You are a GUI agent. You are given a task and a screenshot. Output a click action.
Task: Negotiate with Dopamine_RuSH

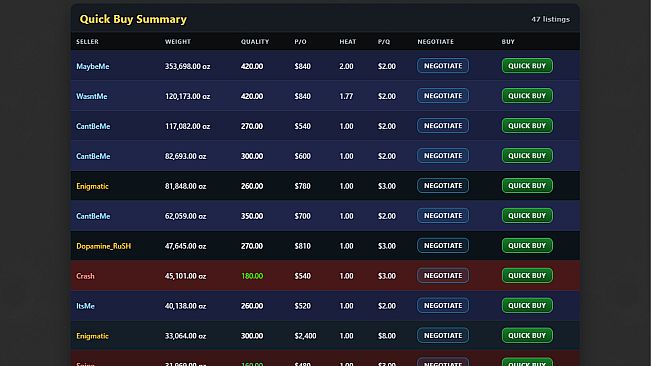point(443,245)
